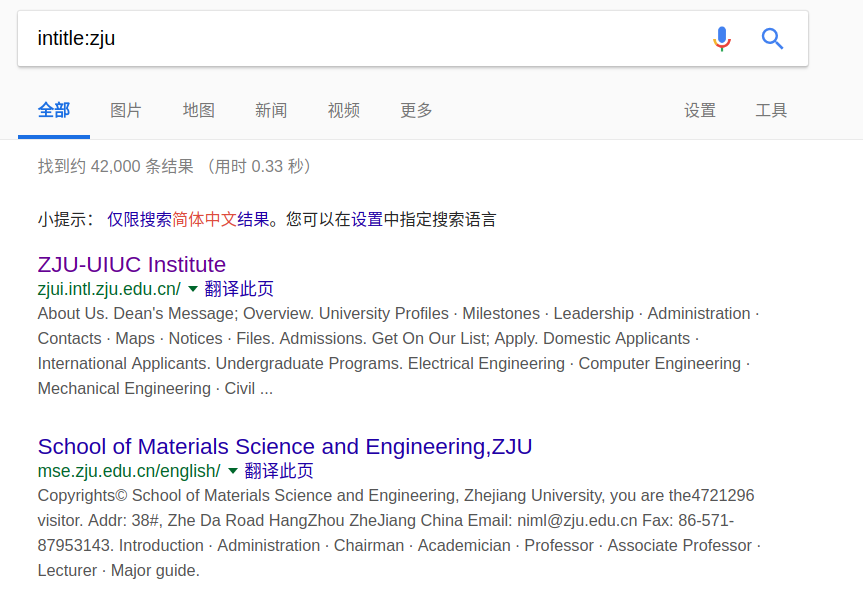863x607 pixels.
Task: Open 设置 link in language tip
Action: [x=367, y=220]
